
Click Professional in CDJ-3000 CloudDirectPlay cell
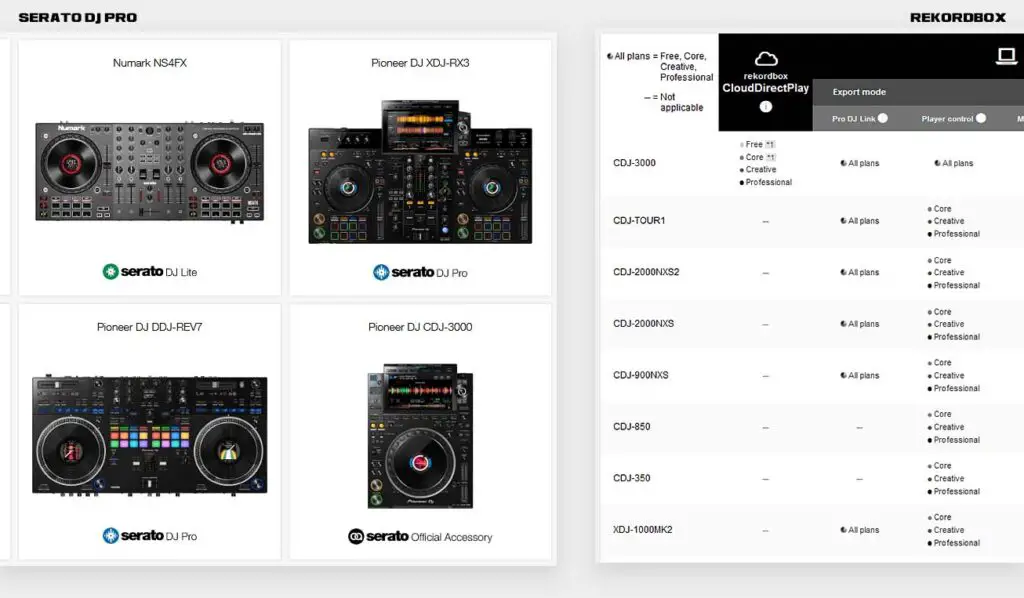(x=765, y=183)
